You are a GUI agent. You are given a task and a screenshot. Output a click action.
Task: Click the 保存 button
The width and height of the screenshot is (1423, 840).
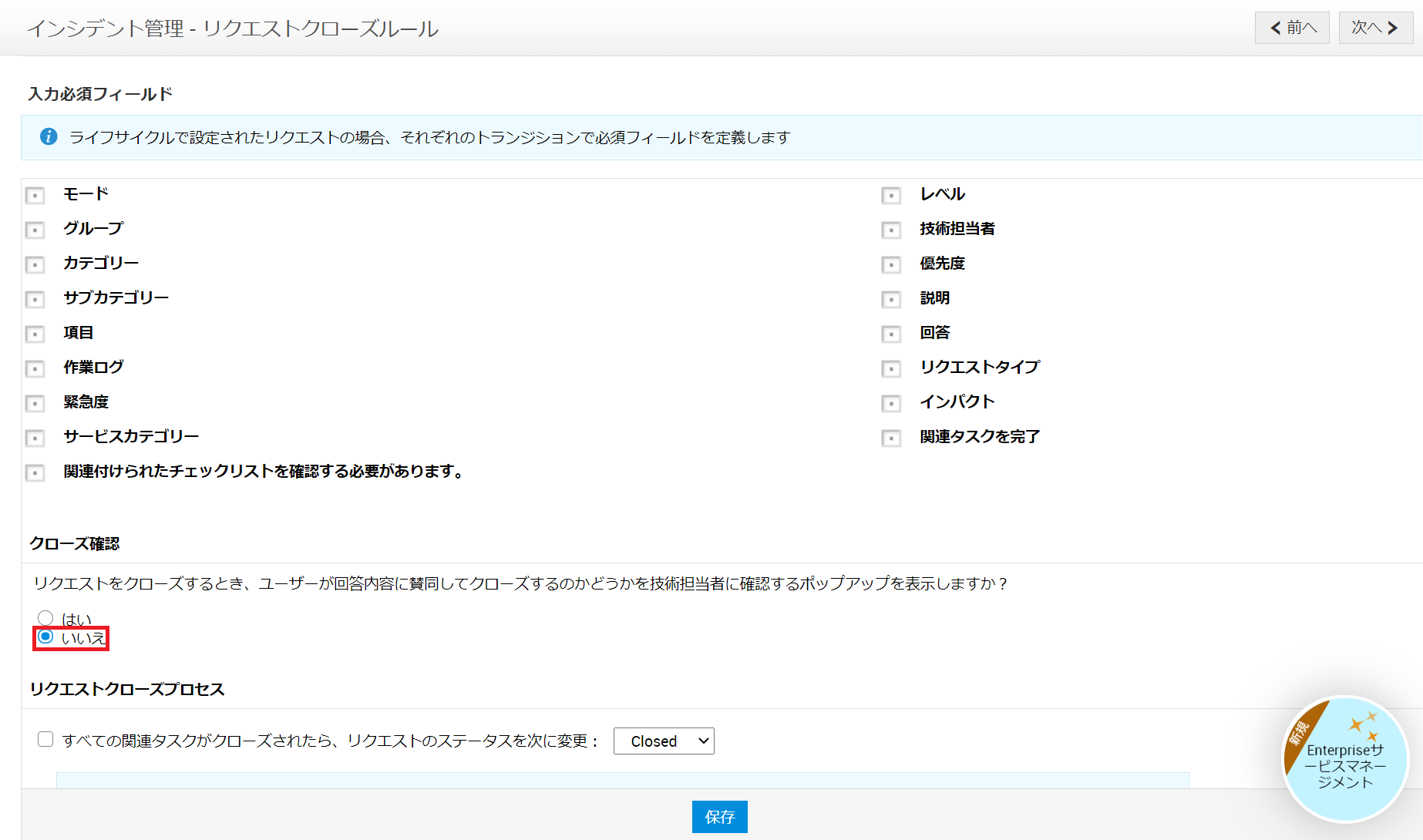719,817
